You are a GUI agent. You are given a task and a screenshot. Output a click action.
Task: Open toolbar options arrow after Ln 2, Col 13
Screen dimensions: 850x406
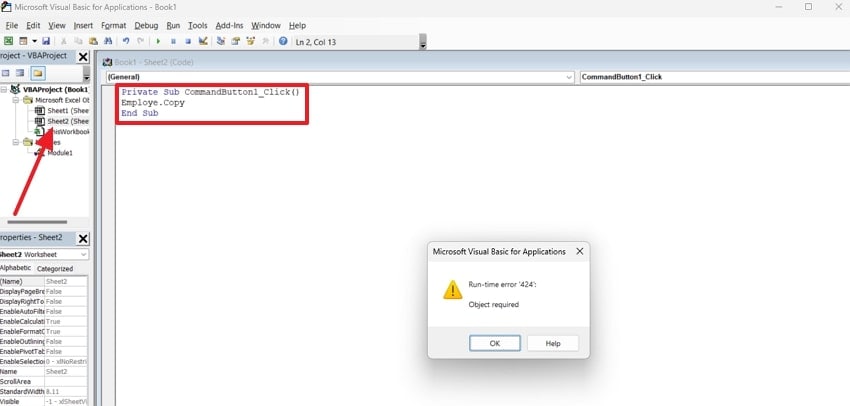coord(423,42)
